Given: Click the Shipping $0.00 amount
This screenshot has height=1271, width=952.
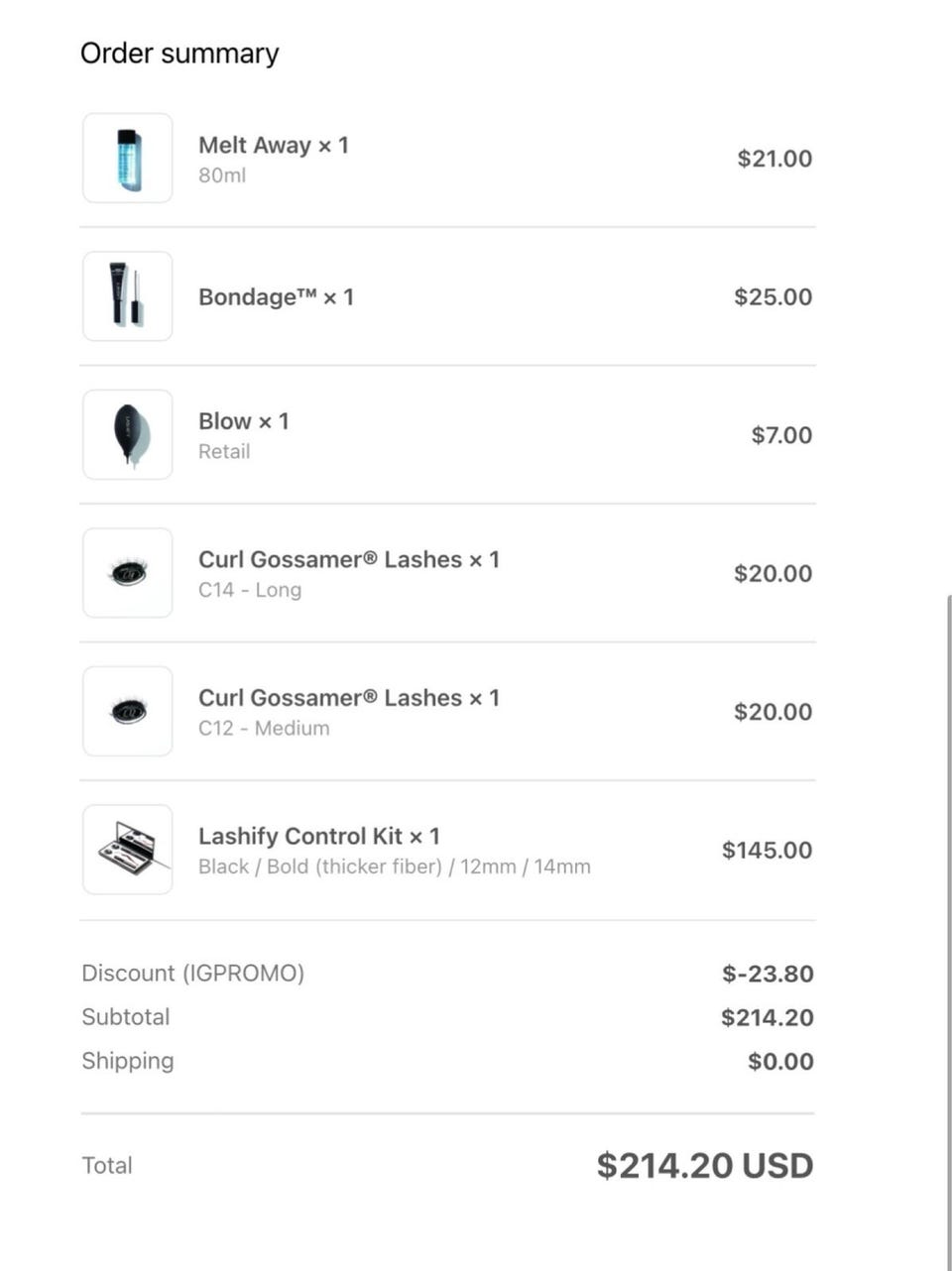Looking at the screenshot, I should (780, 1061).
